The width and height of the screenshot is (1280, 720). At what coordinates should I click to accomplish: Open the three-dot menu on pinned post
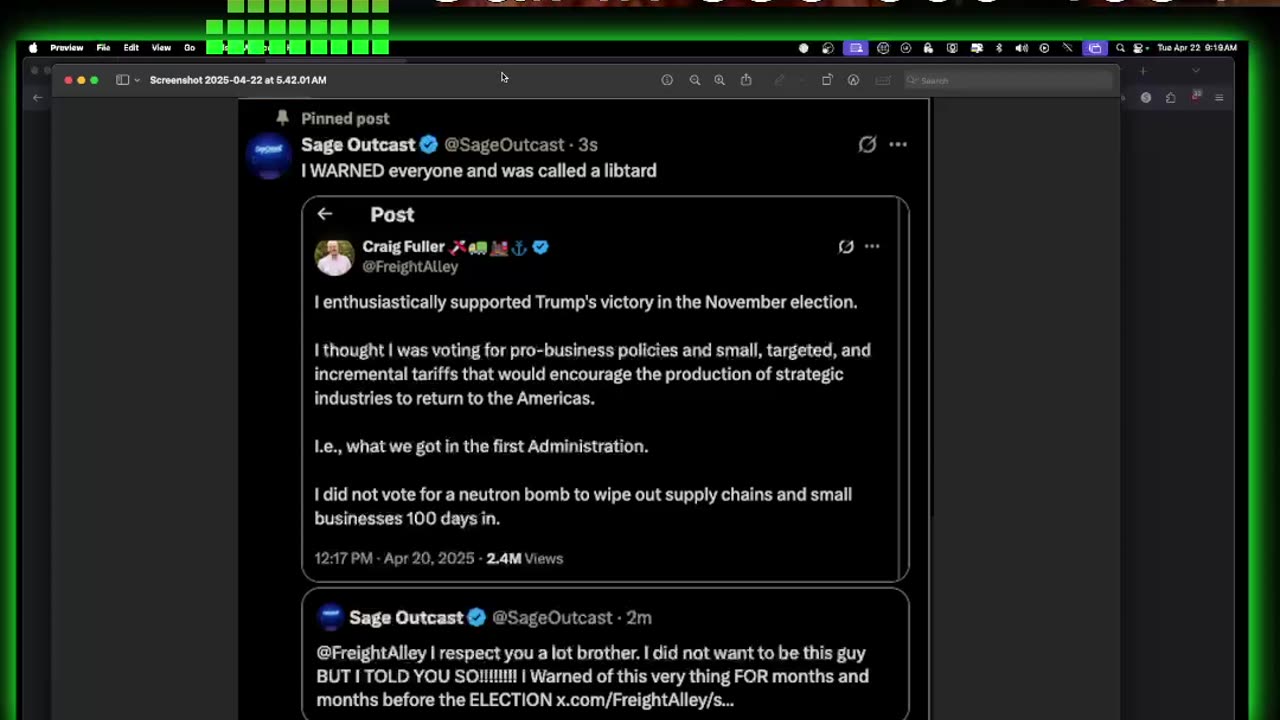898,144
